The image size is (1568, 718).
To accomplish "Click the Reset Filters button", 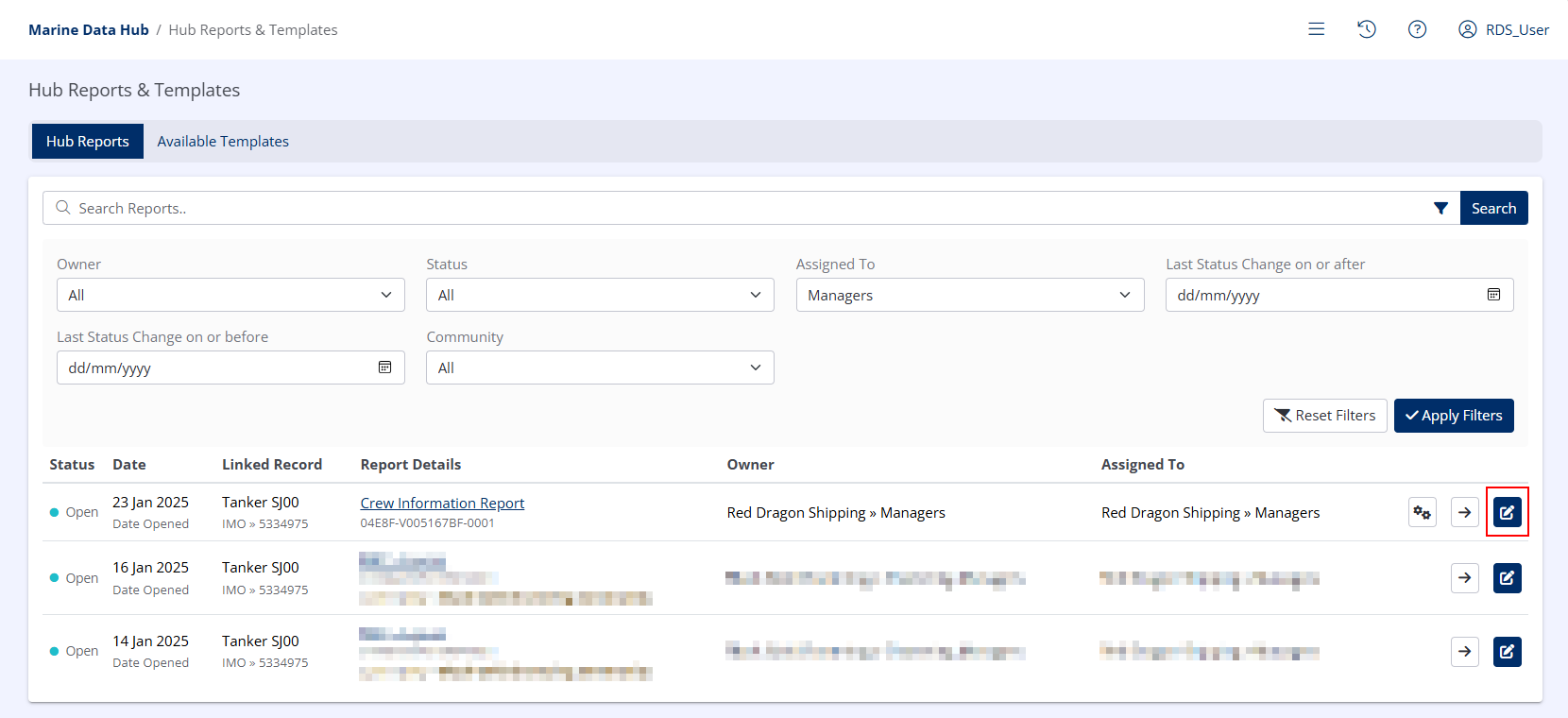I will pos(1324,416).
